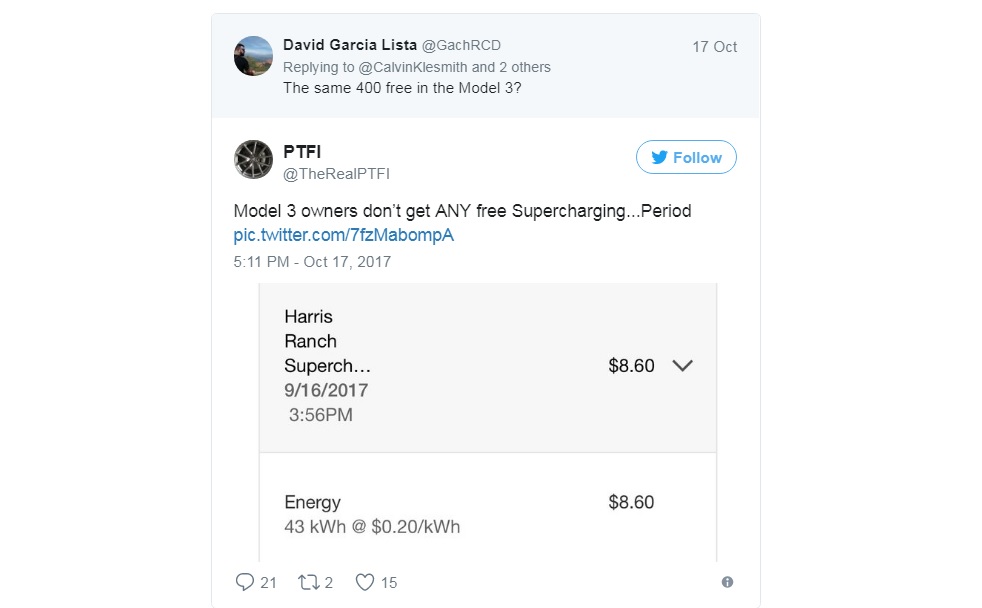Screen dimensions: 982x608
Task: Like the tweet with heart icon
Action: pyautogui.click(x=365, y=582)
